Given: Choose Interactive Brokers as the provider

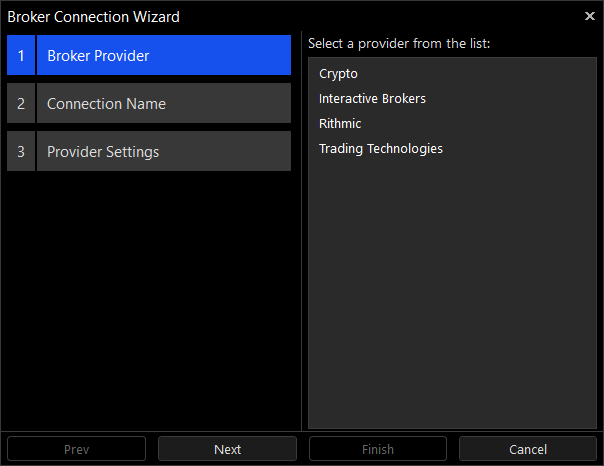Looking at the screenshot, I should click(x=372, y=99).
